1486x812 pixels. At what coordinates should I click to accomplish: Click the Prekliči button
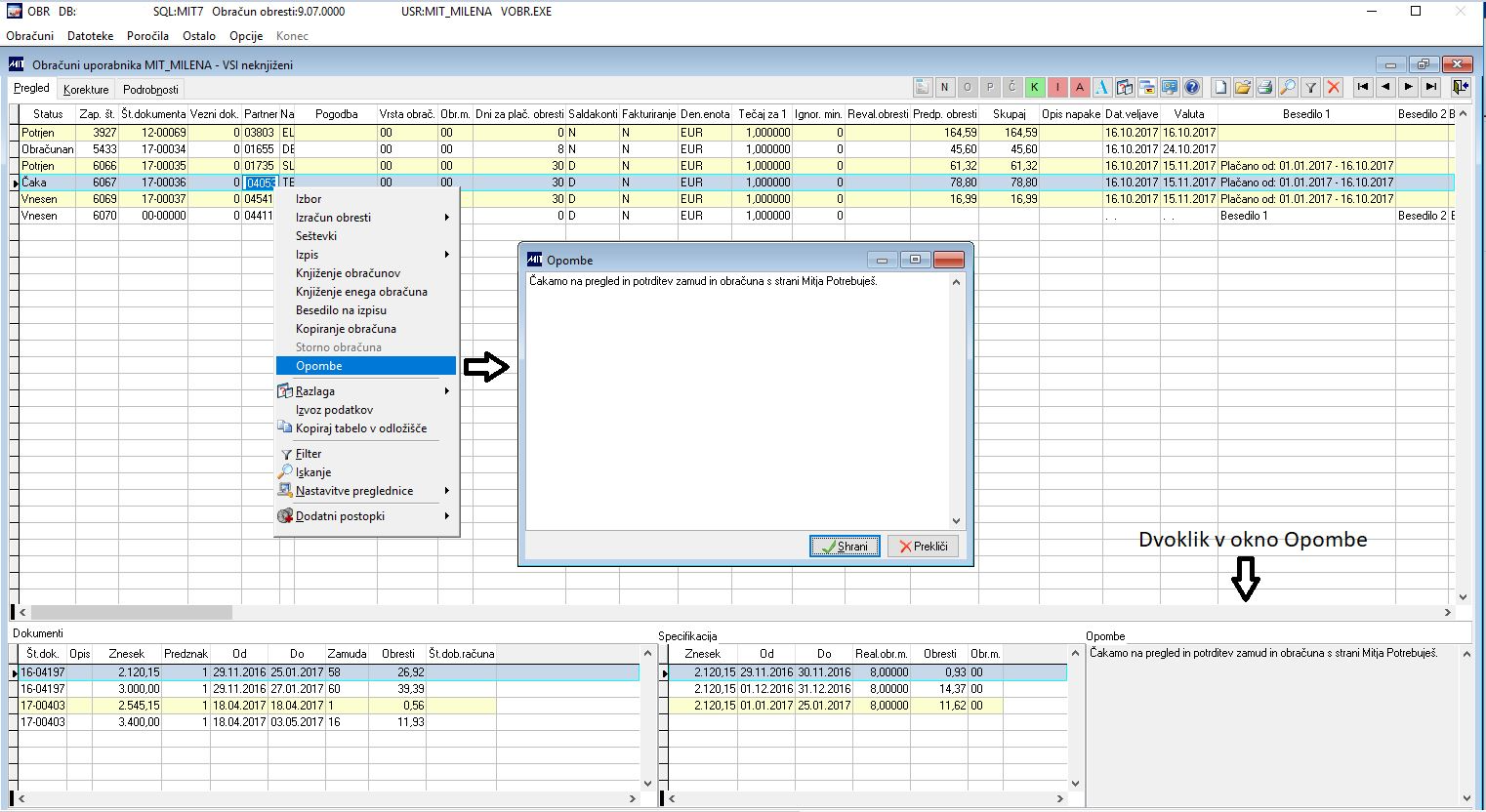point(923,547)
